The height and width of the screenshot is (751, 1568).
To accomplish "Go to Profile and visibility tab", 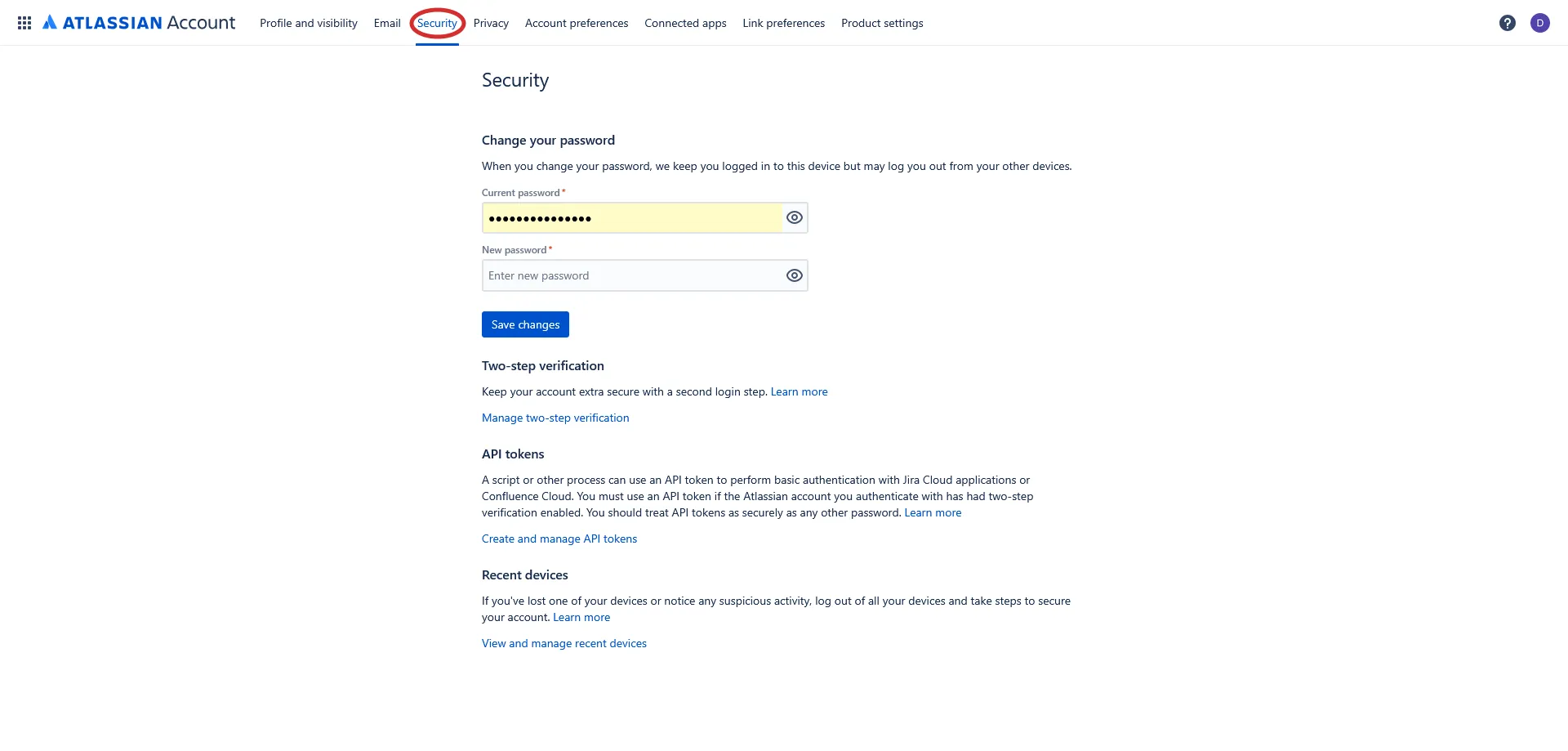I will [x=308, y=23].
